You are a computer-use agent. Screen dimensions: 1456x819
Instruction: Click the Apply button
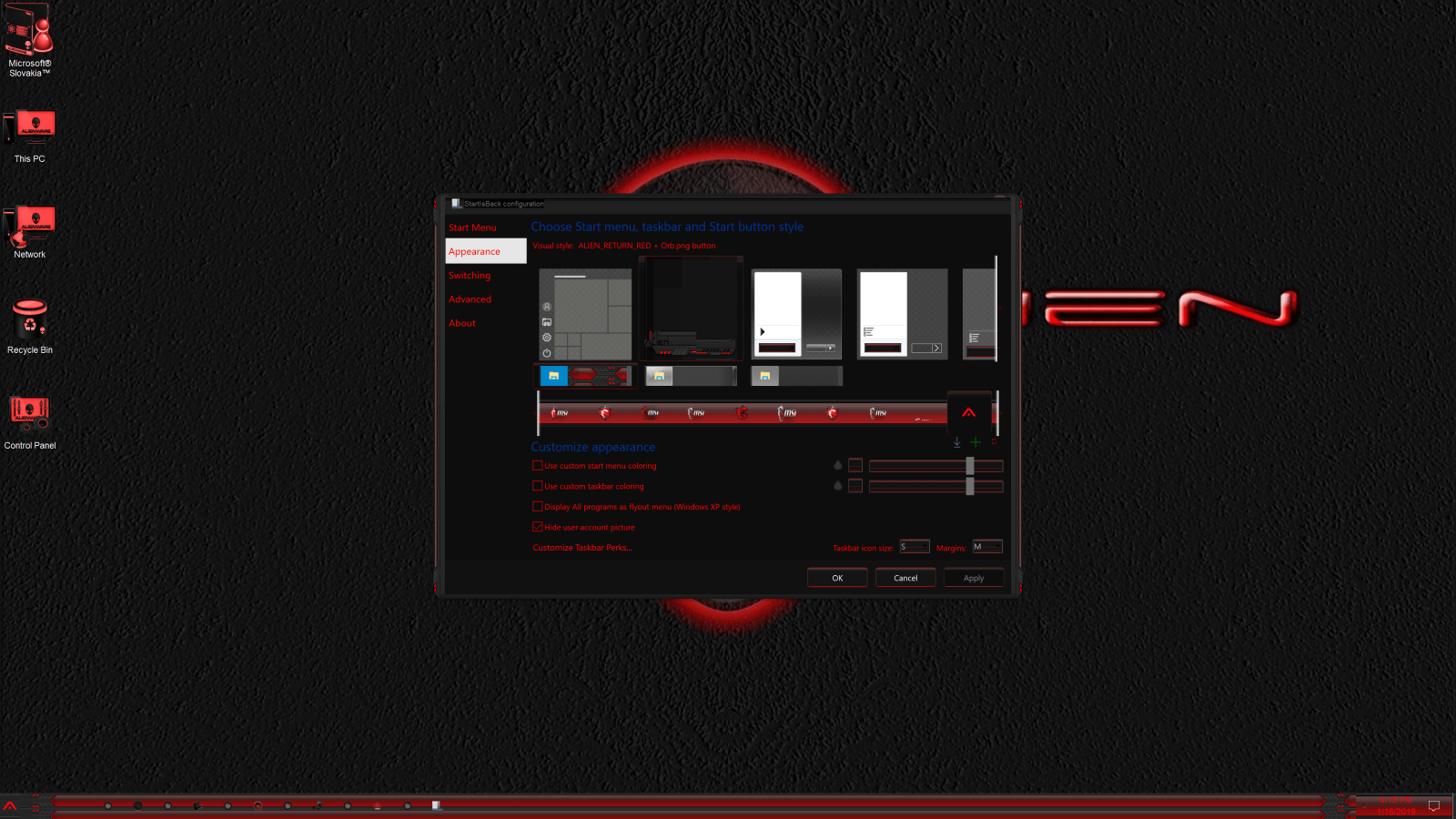[x=973, y=577]
